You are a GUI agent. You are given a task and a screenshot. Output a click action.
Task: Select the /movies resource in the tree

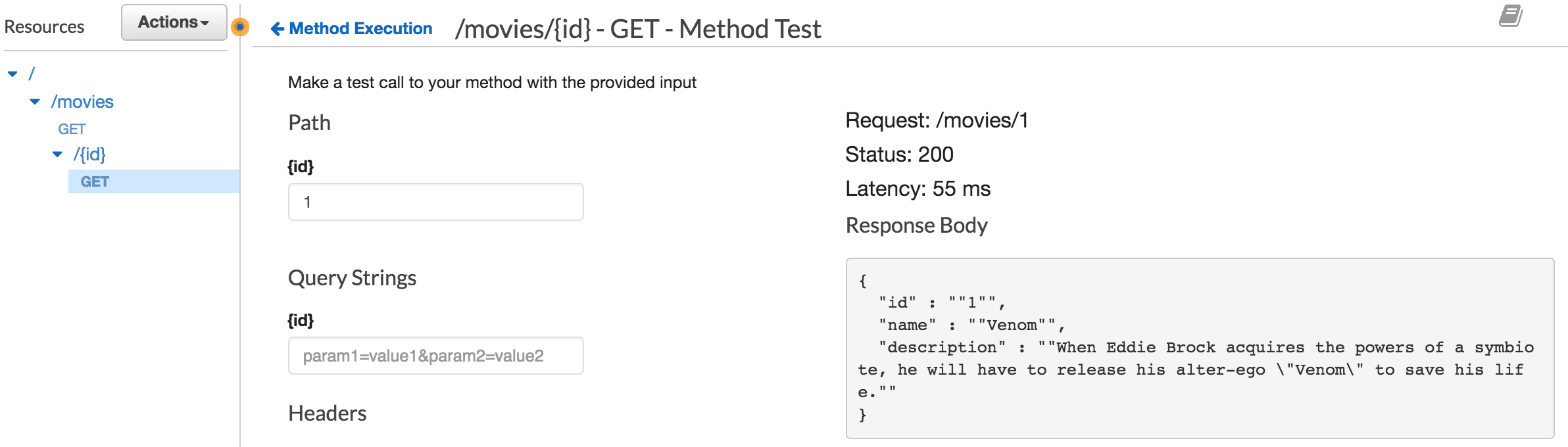click(x=82, y=102)
